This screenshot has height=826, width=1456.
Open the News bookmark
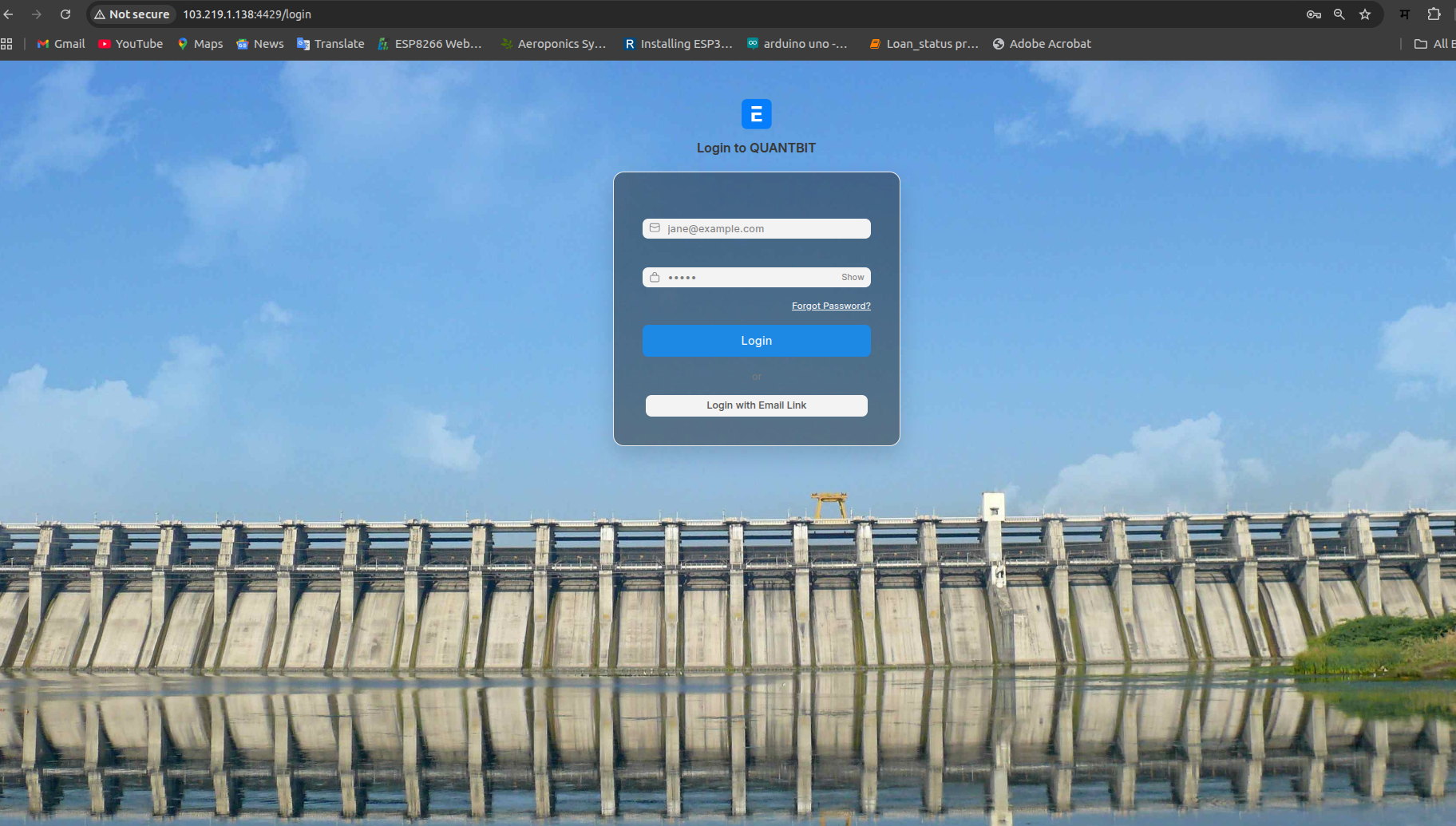click(x=259, y=43)
